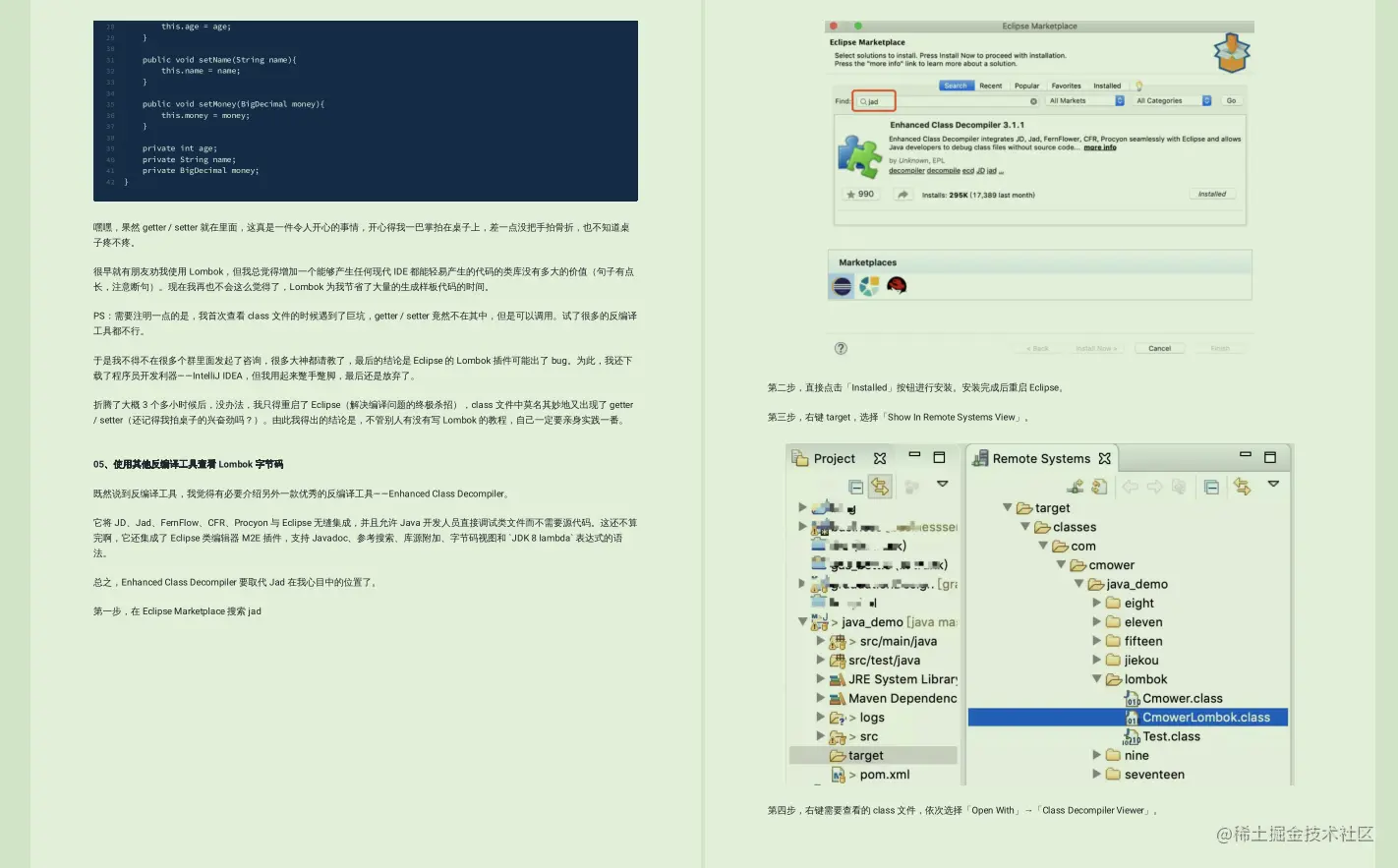Click the Go button

pyautogui.click(x=1231, y=100)
